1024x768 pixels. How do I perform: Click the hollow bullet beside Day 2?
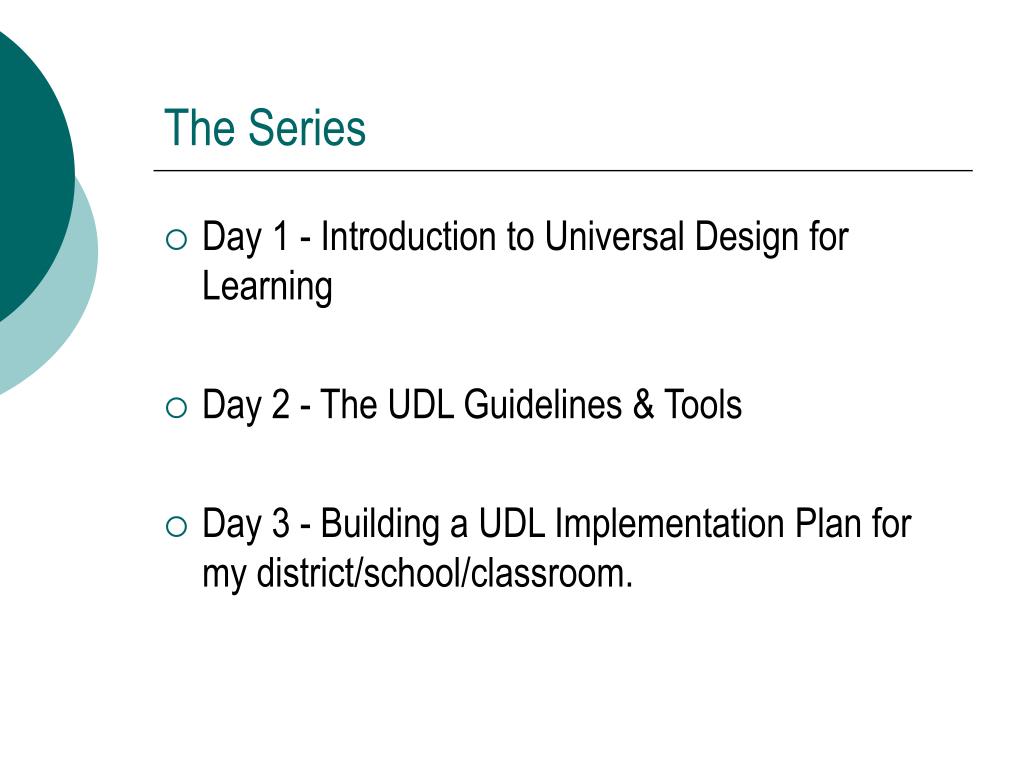176,408
